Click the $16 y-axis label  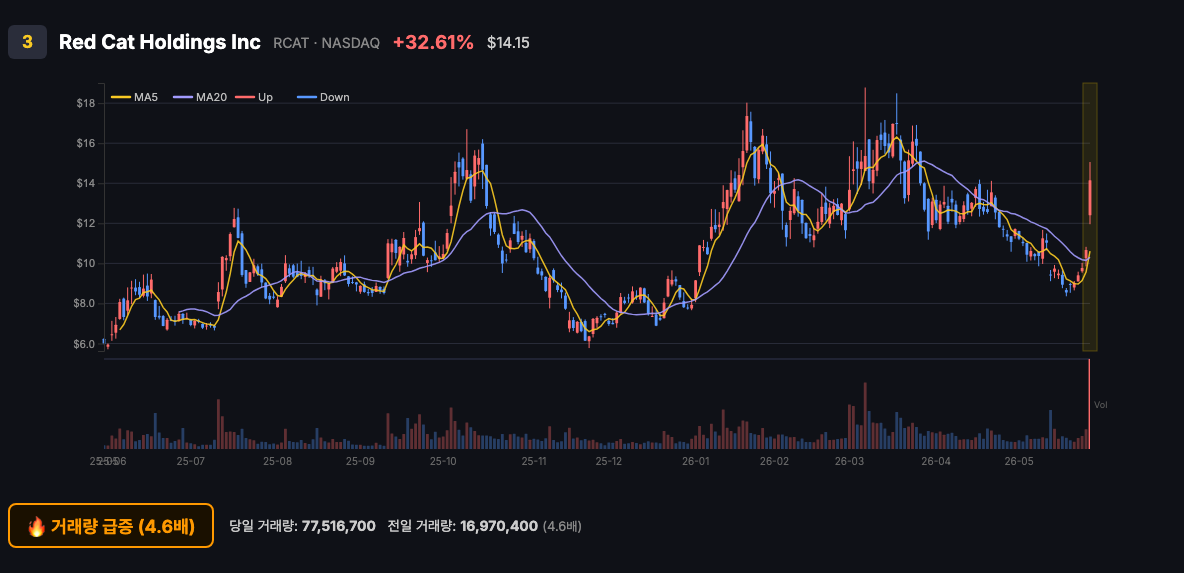[85, 143]
